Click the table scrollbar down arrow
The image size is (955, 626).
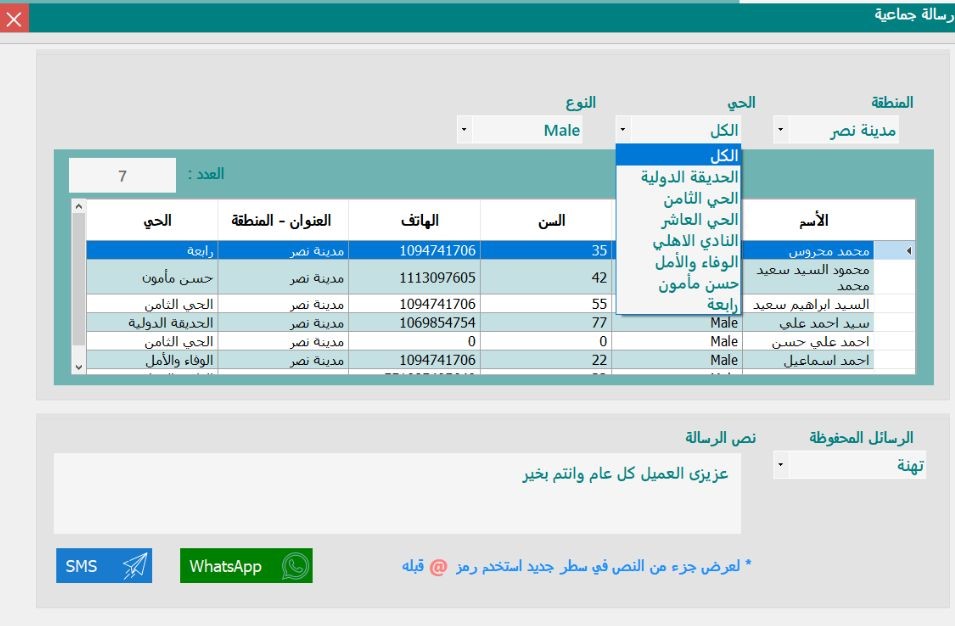(x=79, y=367)
